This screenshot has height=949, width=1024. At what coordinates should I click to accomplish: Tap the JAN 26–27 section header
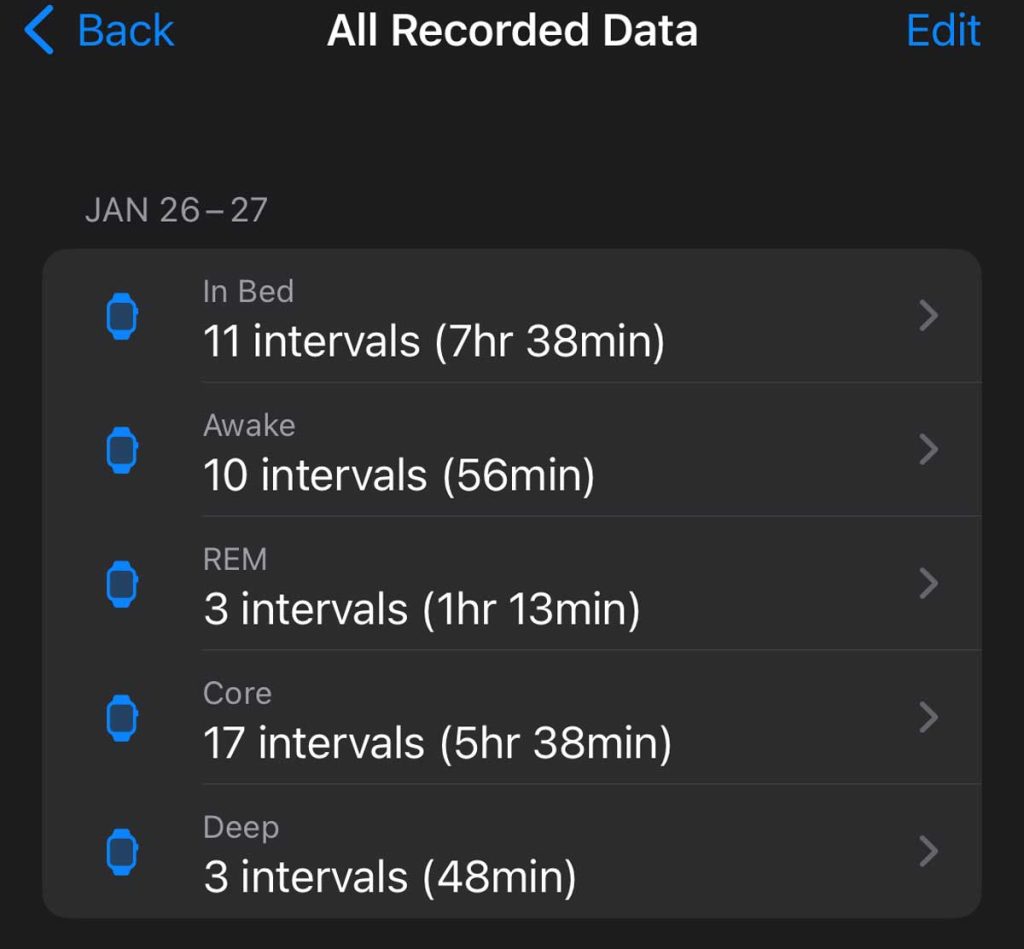click(x=176, y=210)
